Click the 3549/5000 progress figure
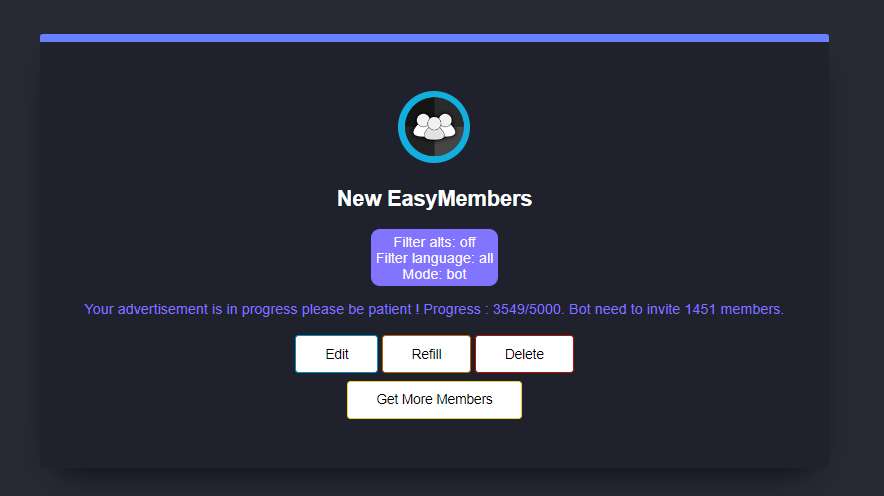 (527, 309)
